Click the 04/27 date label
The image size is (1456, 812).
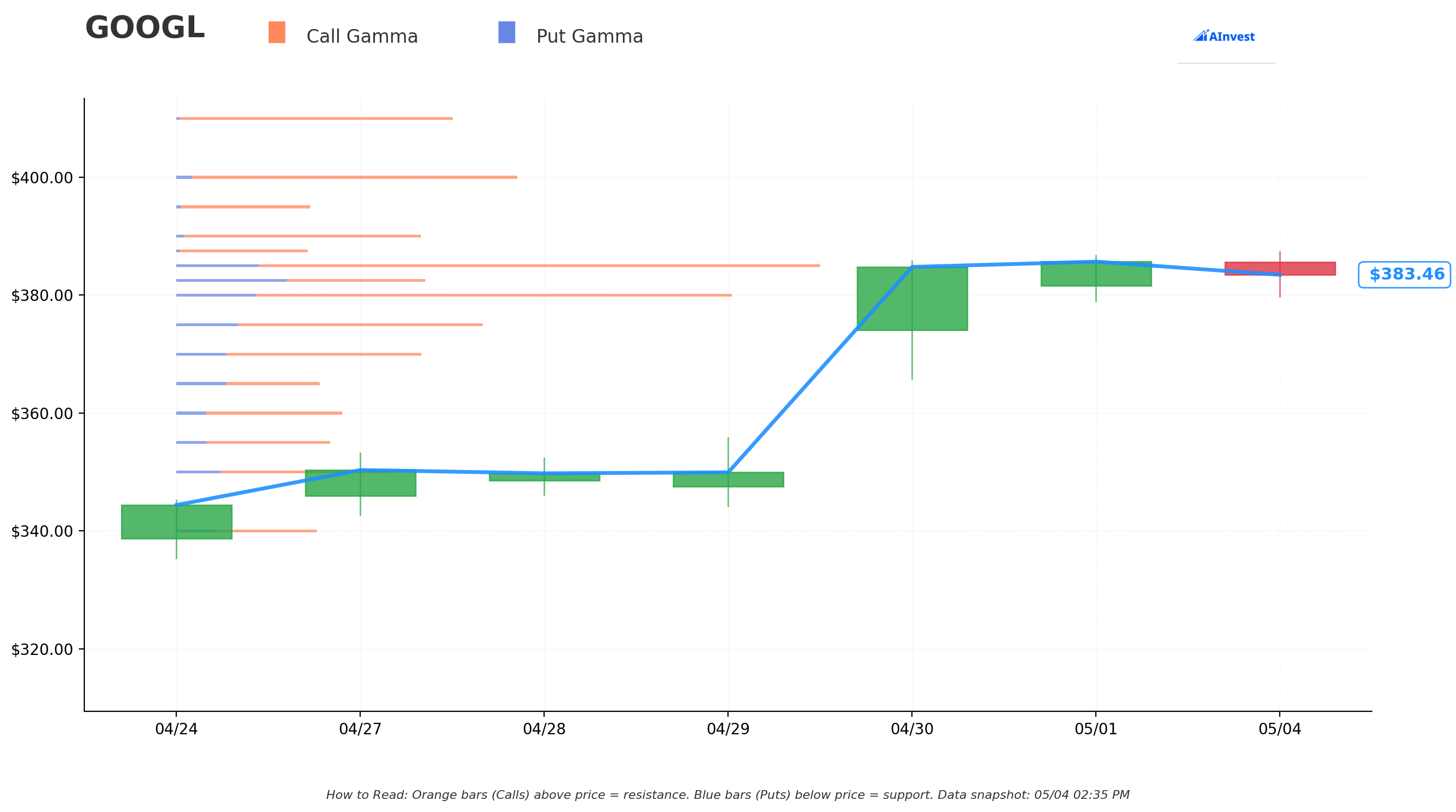click(360, 729)
